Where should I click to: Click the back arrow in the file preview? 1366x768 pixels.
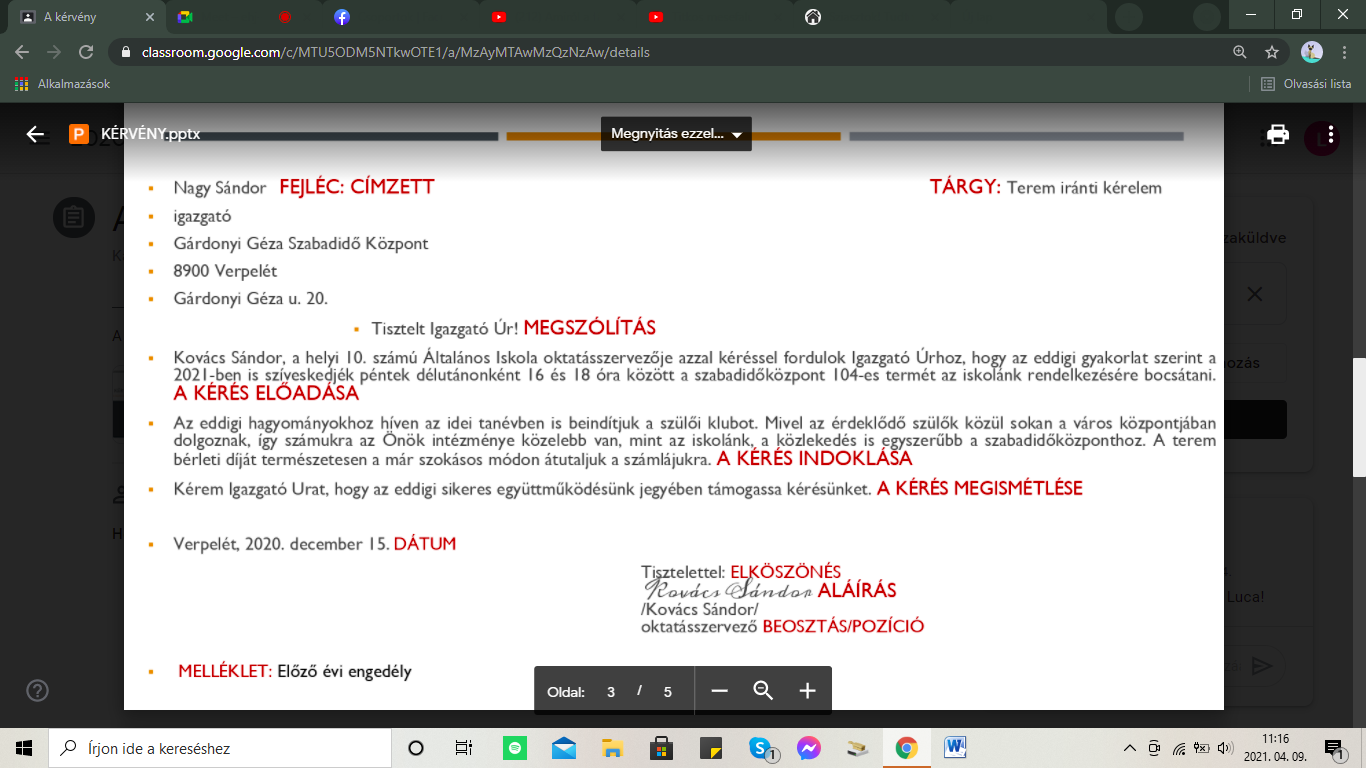click(x=36, y=134)
